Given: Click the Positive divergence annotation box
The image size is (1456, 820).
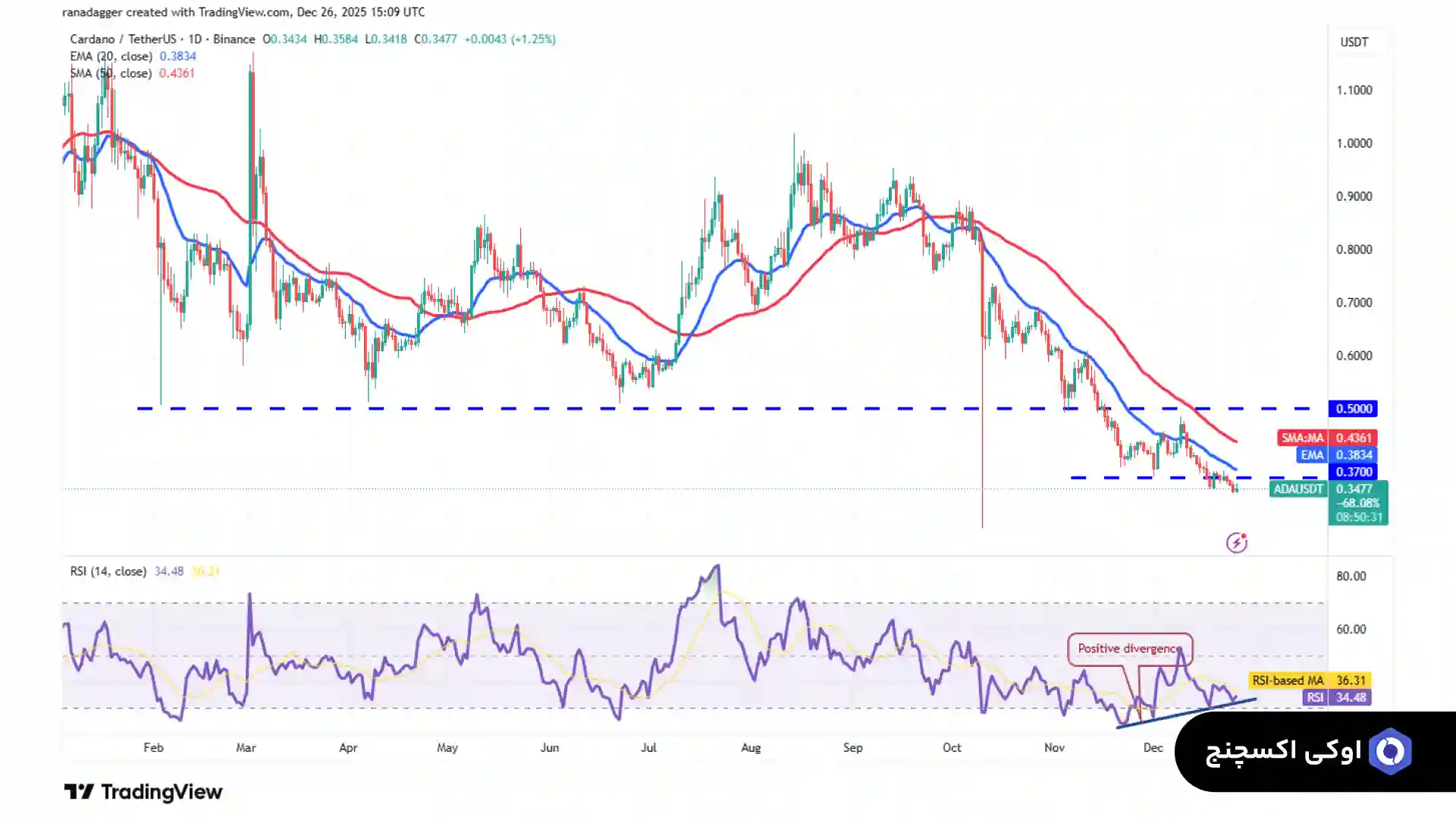Looking at the screenshot, I should pyautogui.click(x=1129, y=649).
